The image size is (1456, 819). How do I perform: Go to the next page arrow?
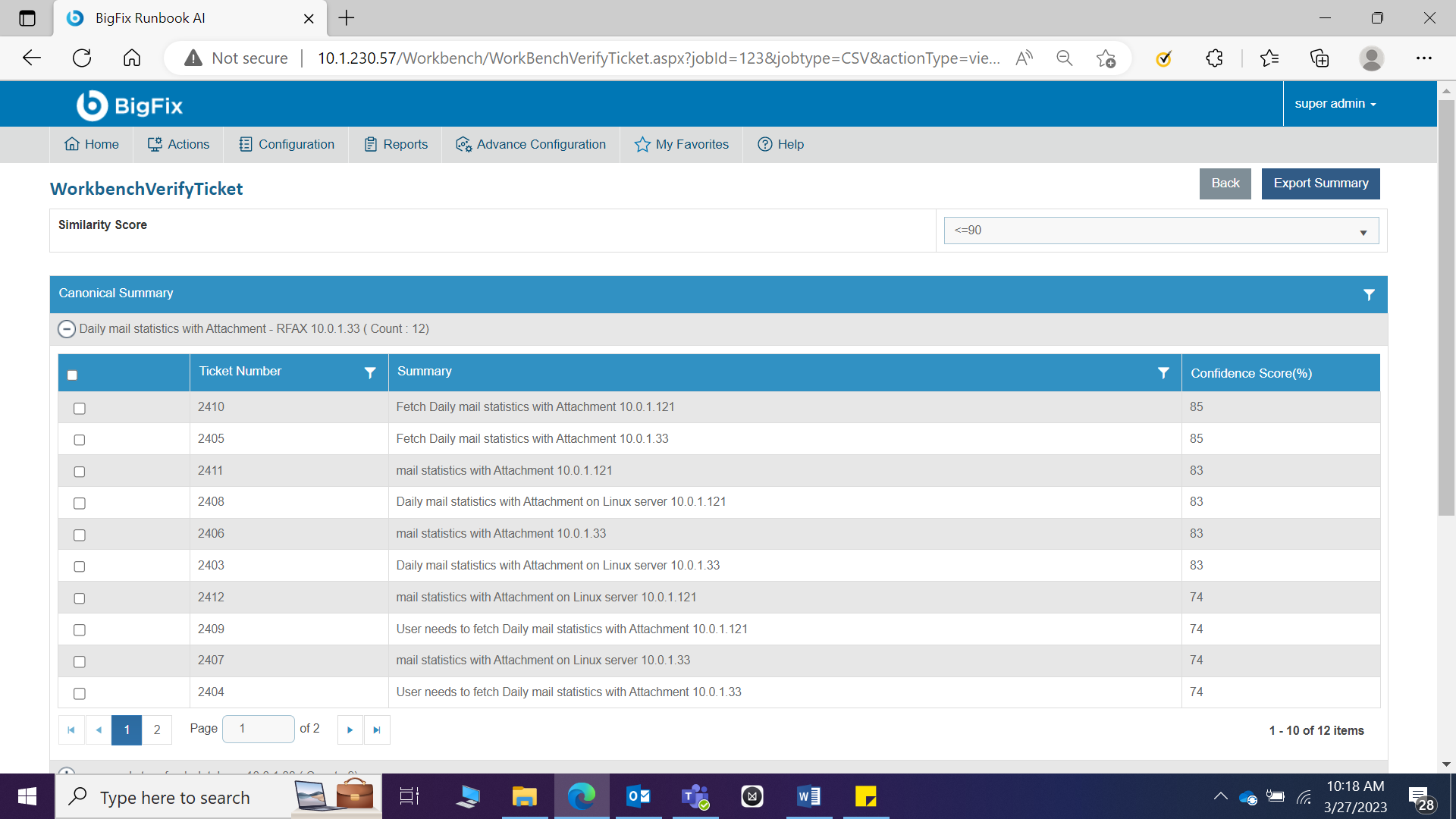click(350, 730)
